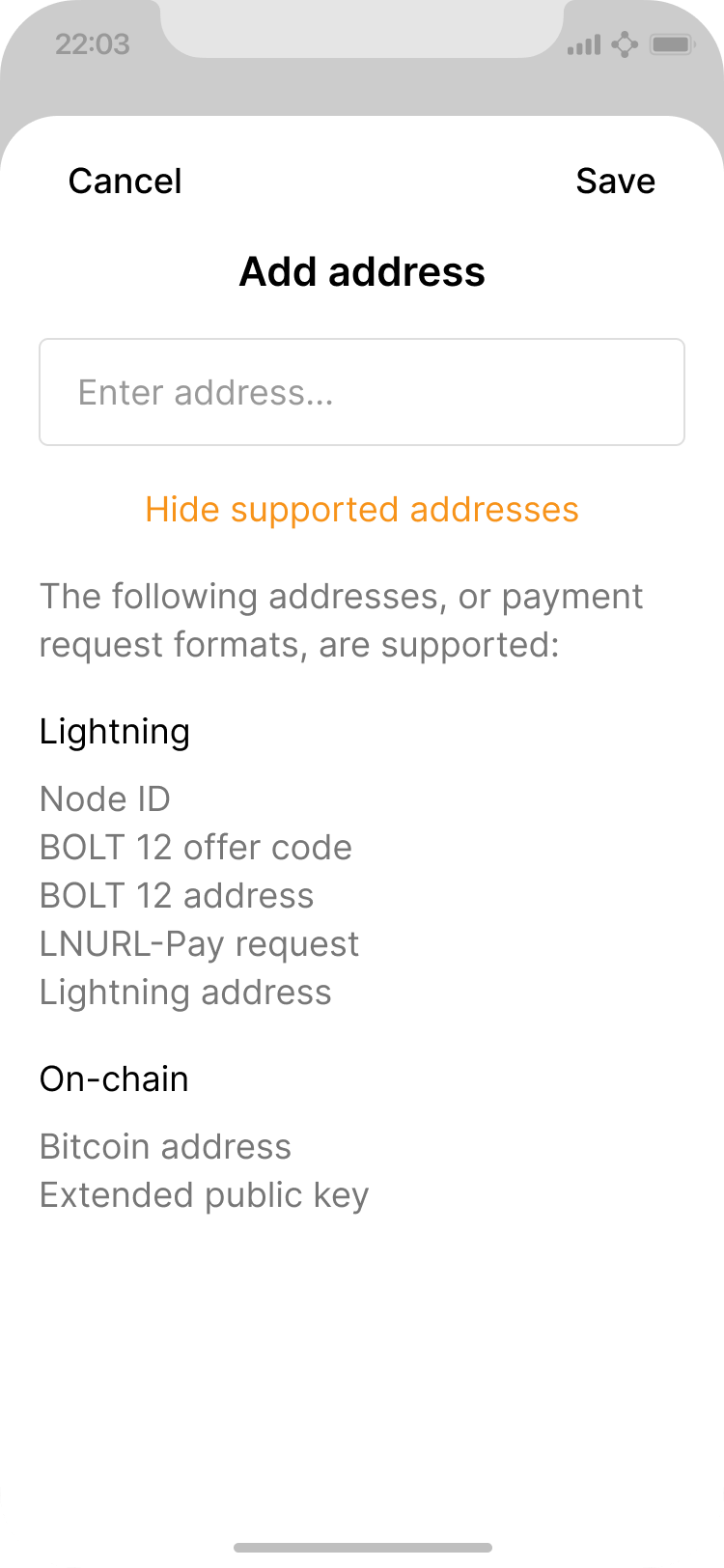Collapse the supported addresses list

coord(362,509)
